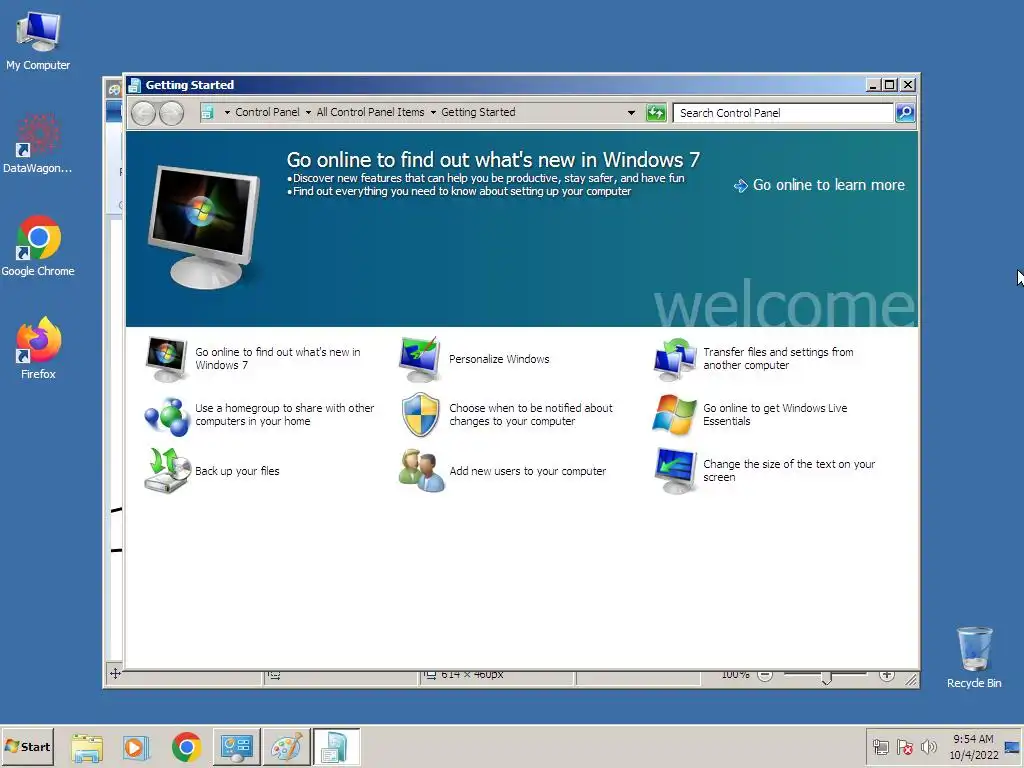Click the Getting Started window title bar

pyautogui.click(x=496, y=85)
